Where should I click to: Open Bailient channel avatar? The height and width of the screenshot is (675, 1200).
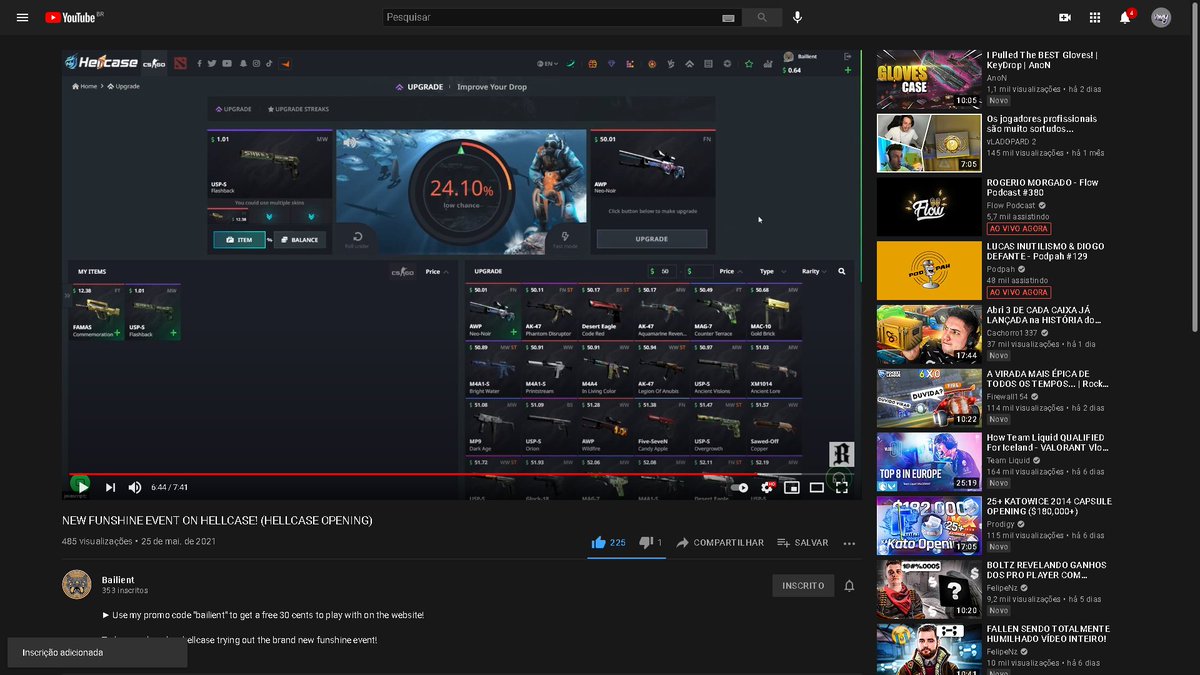pyautogui.click(x=77, y=585)
